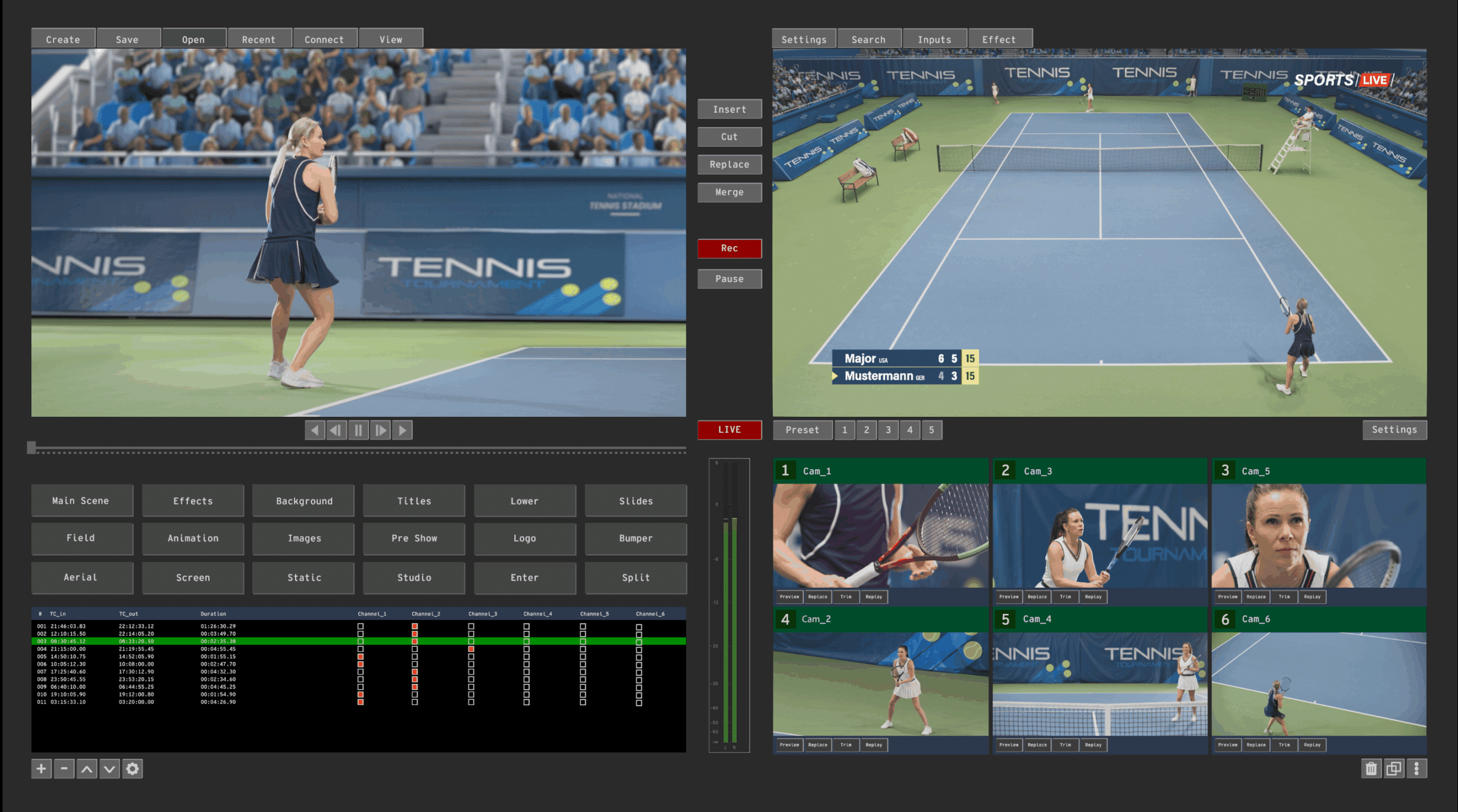Expand the Preset options
Image resolution: width=1458 pixels, height=812 pixels.
803,430
